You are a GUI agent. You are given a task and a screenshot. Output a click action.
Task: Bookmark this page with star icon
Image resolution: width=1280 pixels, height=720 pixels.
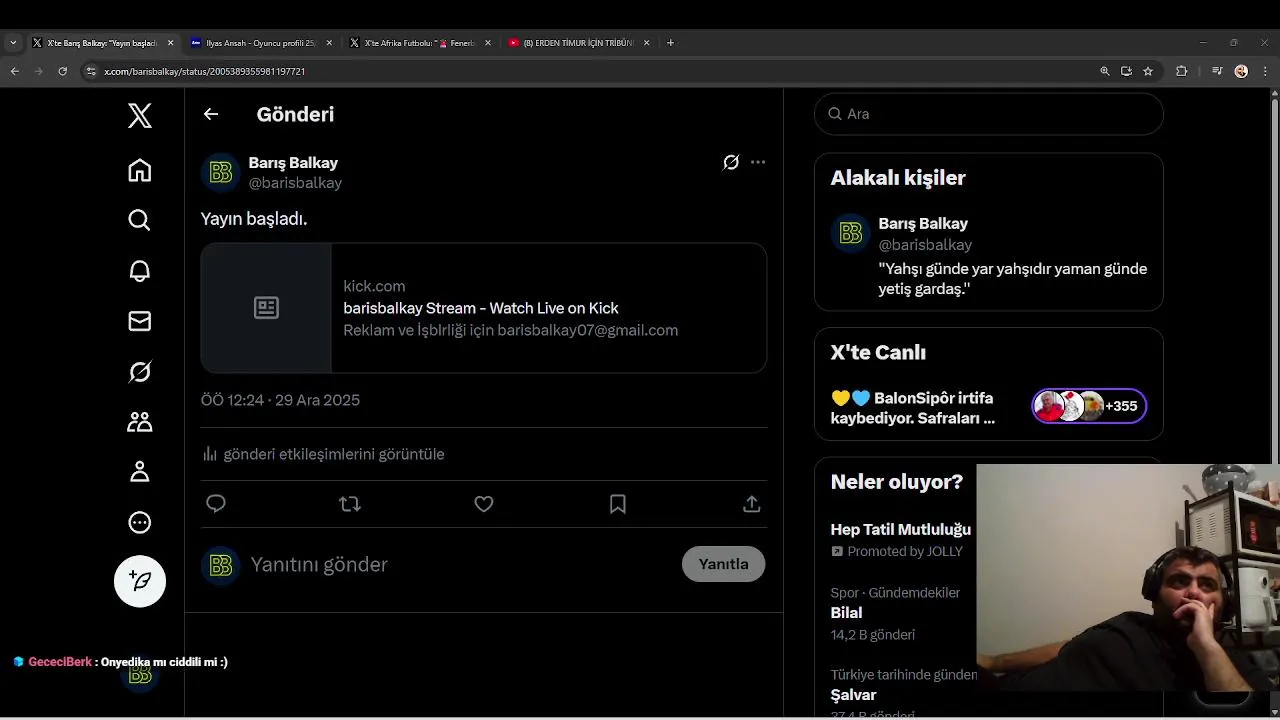pyautogui.click(x=1148, y=71)
